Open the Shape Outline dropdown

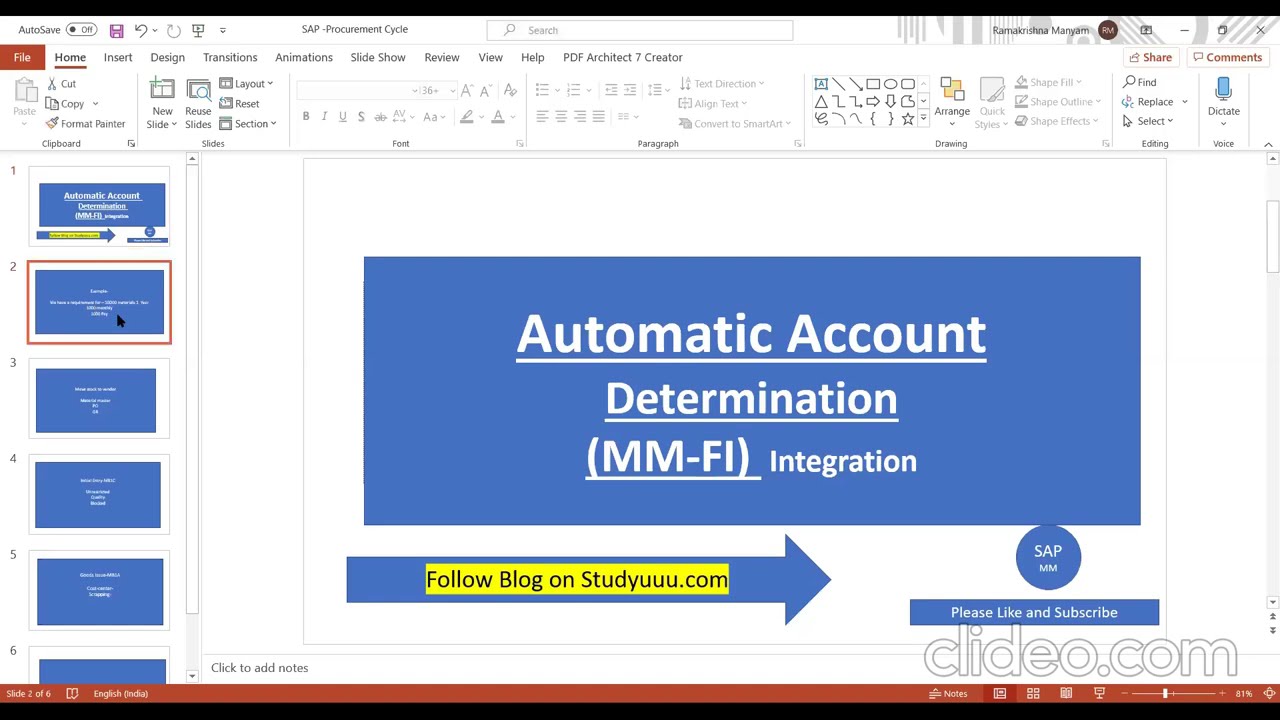point(1057,102)
